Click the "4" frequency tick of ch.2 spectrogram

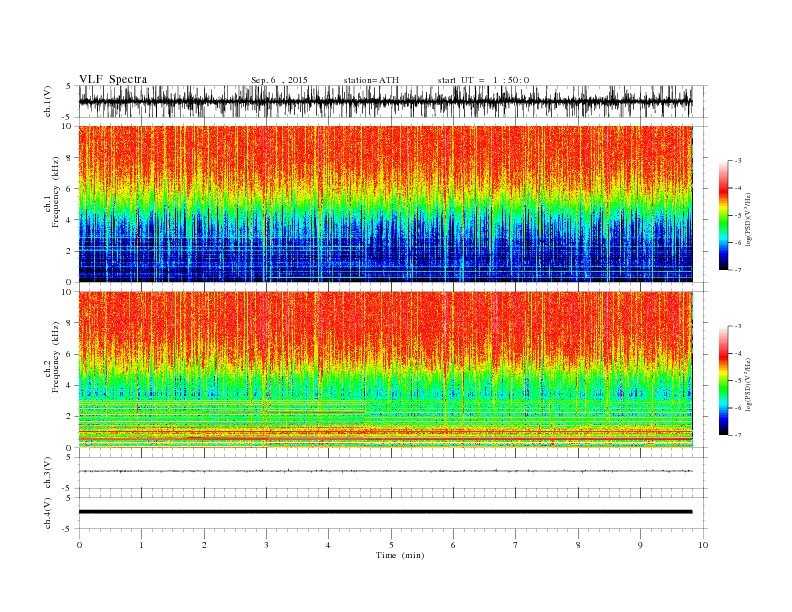tap(70, 385)
